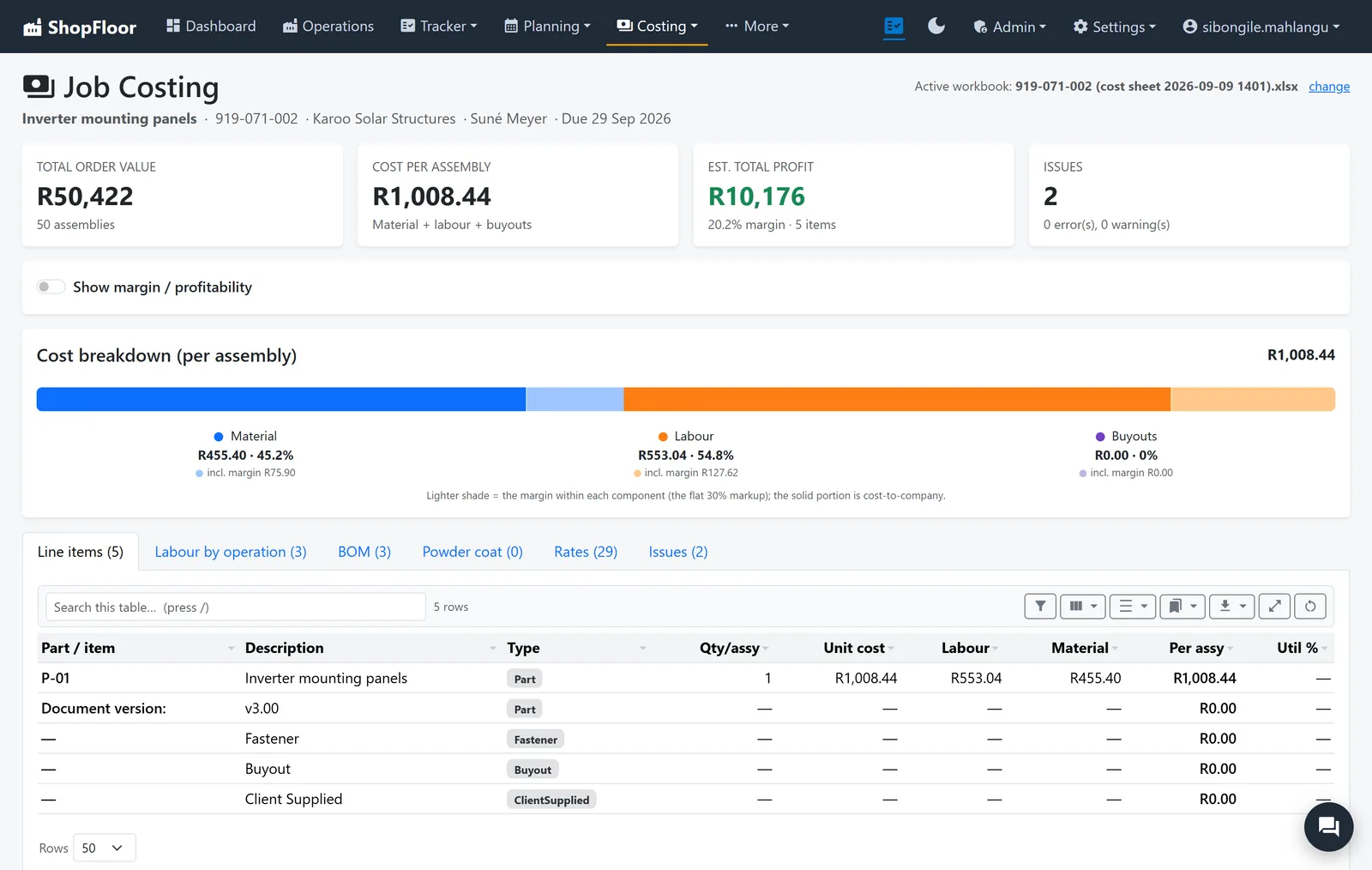Open the Settings menu
The image size is (1372, 870).
pyautogui.click(x=1114, y=27)
